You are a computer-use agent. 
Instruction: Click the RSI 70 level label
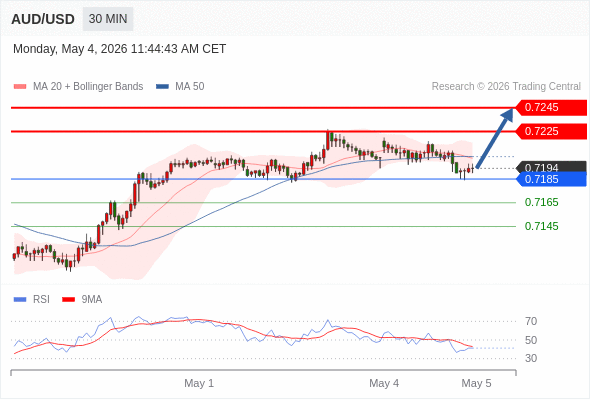(x=531, y=321)
